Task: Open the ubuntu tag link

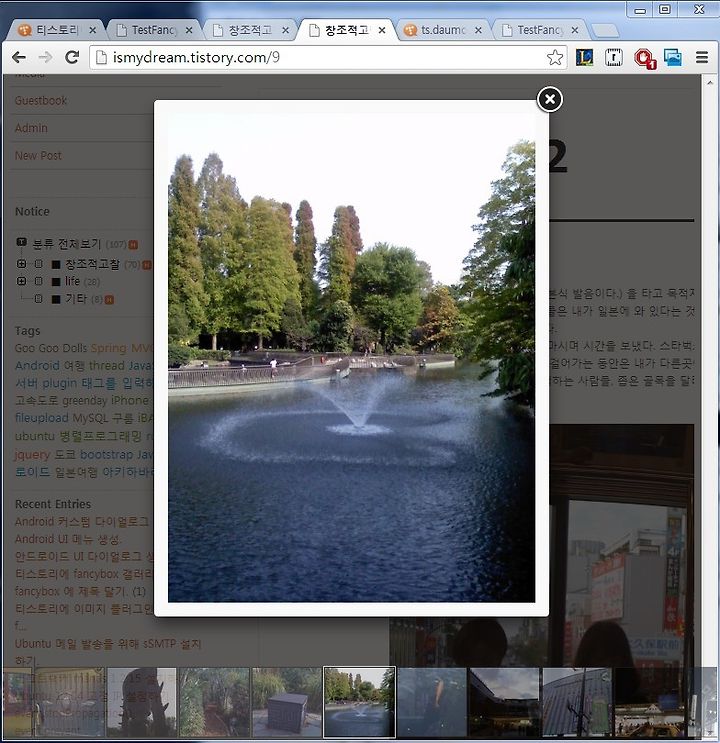Action: point(35,436)
